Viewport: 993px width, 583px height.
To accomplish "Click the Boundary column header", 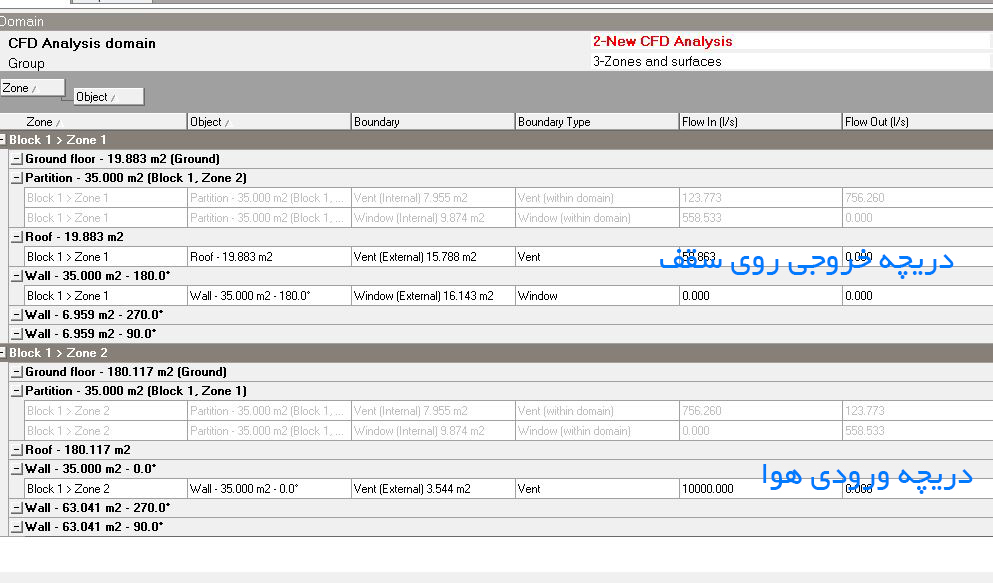I will click(x=433, y=122).
